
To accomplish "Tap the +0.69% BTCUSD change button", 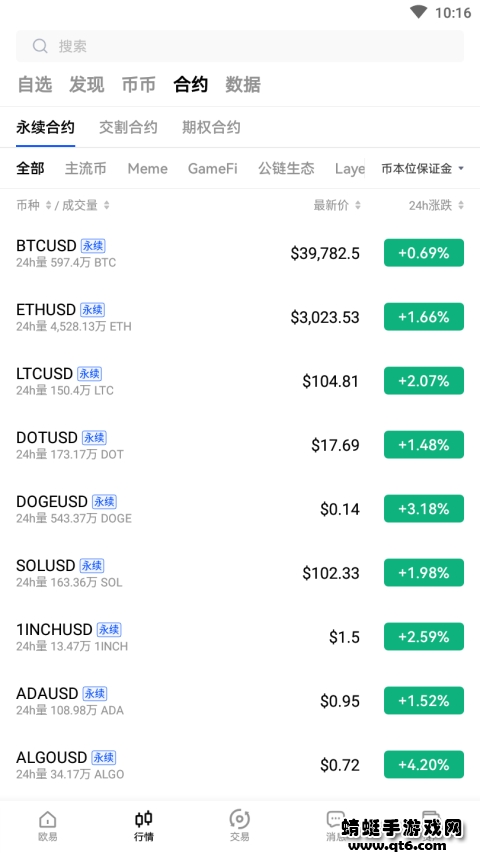I will click(x=424, y=253).
